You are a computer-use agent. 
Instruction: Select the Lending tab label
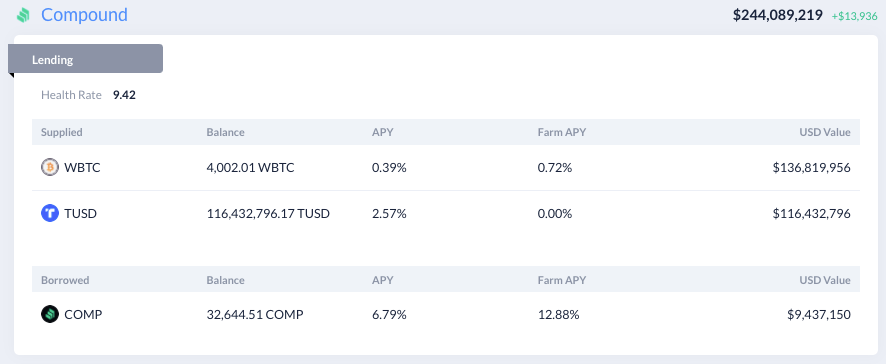(x=53, y=59)
